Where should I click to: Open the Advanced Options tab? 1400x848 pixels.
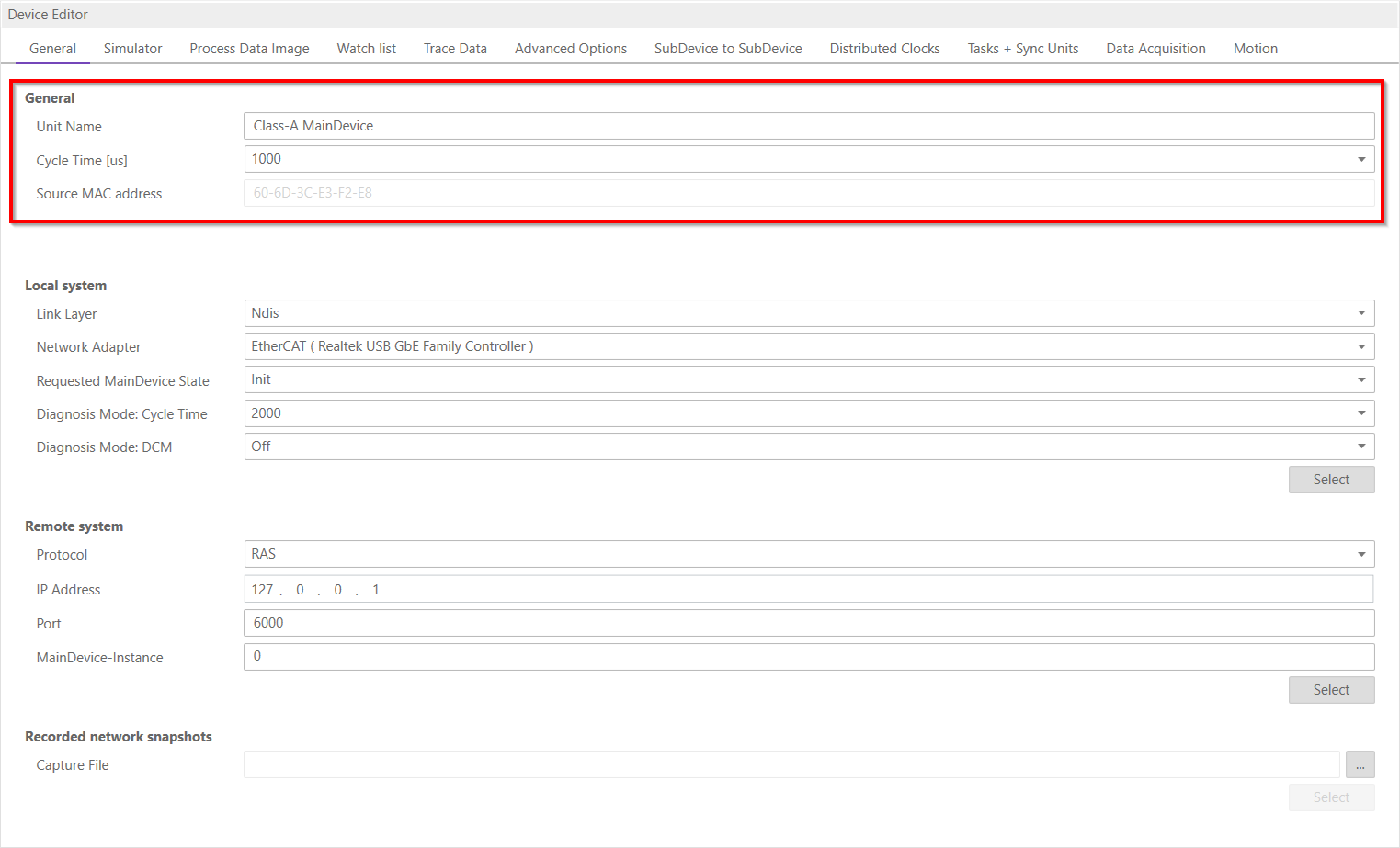point(570,49)
